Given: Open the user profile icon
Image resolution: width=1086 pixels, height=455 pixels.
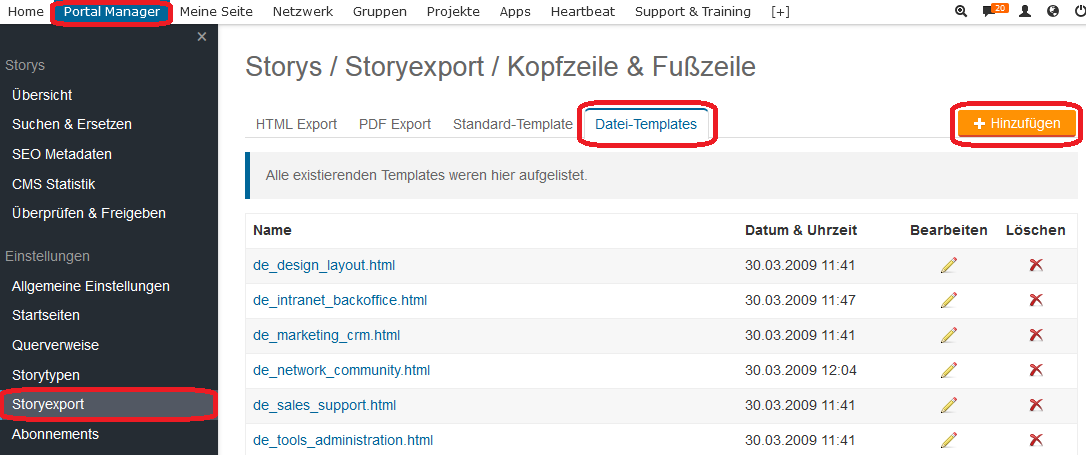Looking at the screenshot, I should [x=1025, y=12].
